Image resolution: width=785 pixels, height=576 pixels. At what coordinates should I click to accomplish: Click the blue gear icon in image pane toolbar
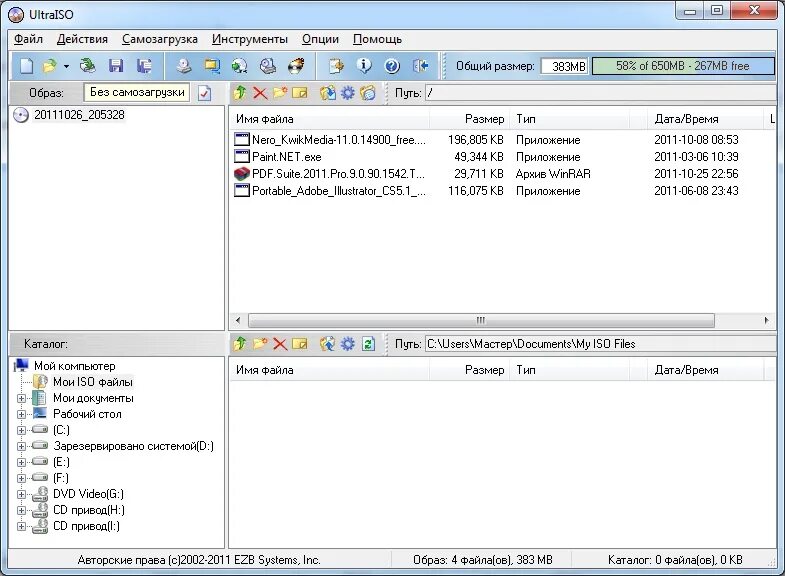pos(347,93)
